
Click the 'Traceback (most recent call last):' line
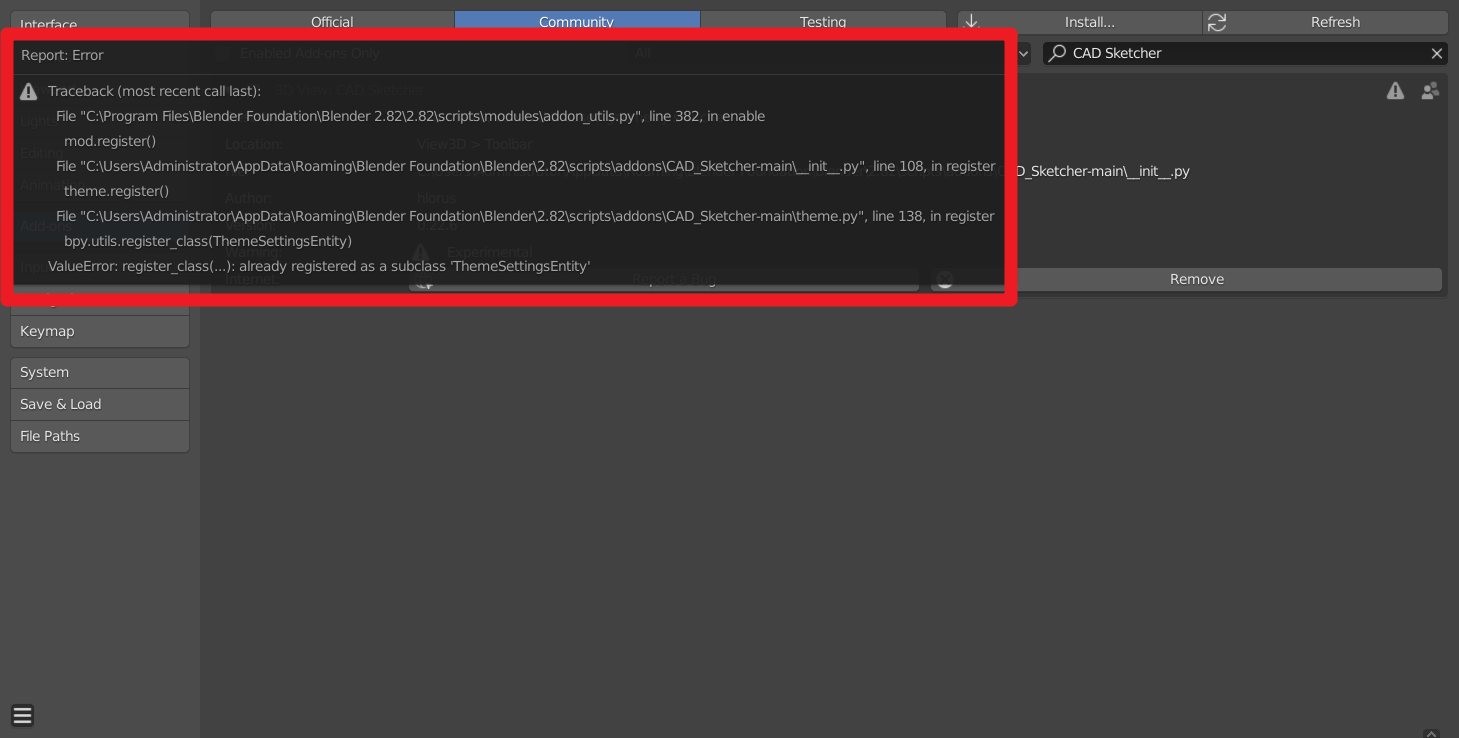click(x=154, y=91)
